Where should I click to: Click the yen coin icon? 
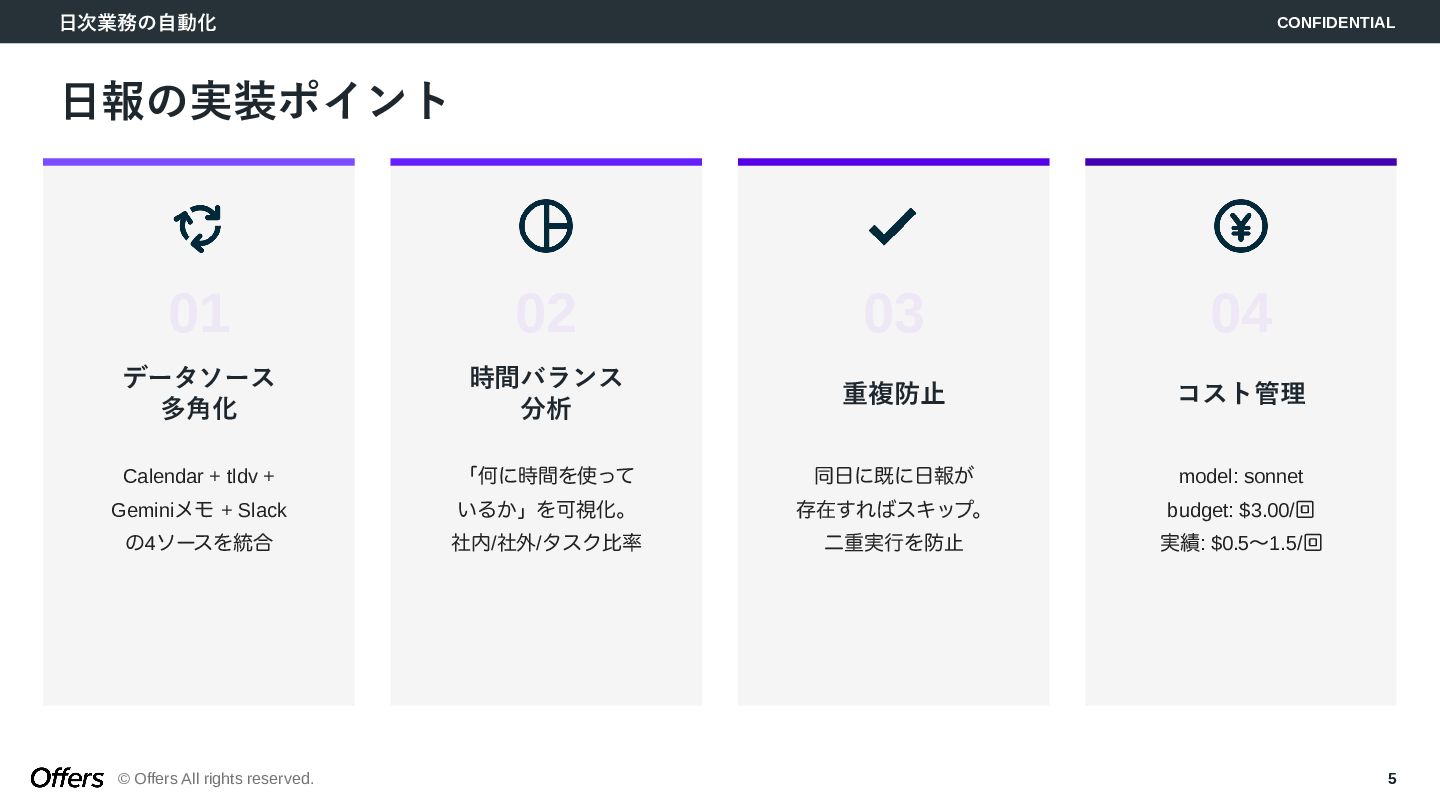pyautogui.click(x=1241, y=226)
